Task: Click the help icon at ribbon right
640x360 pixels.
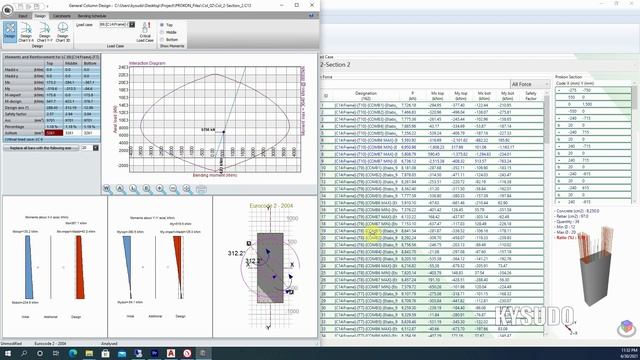Action: point(311,16)
